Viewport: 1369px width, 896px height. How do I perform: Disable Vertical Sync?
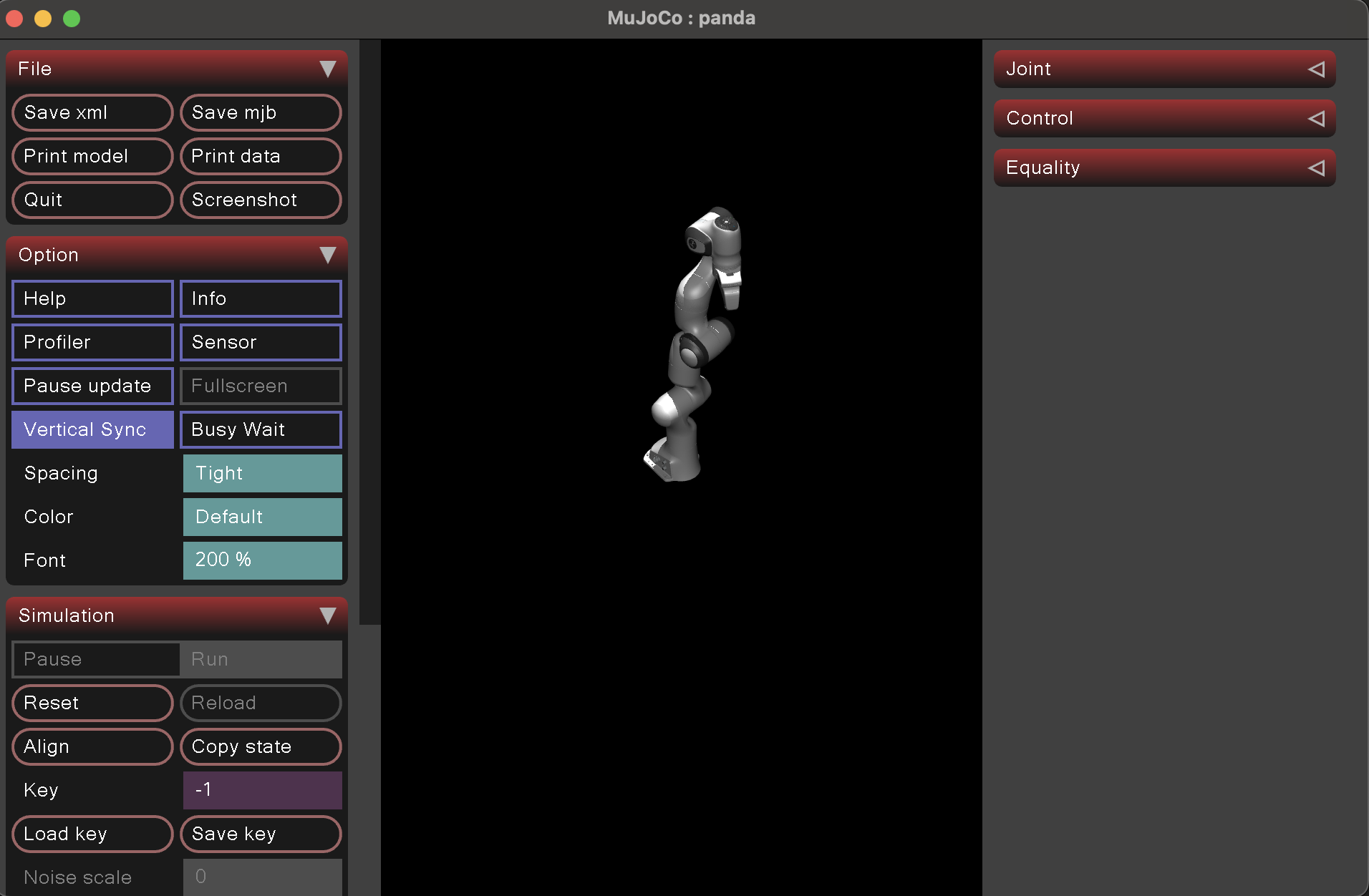coord(92,429)
